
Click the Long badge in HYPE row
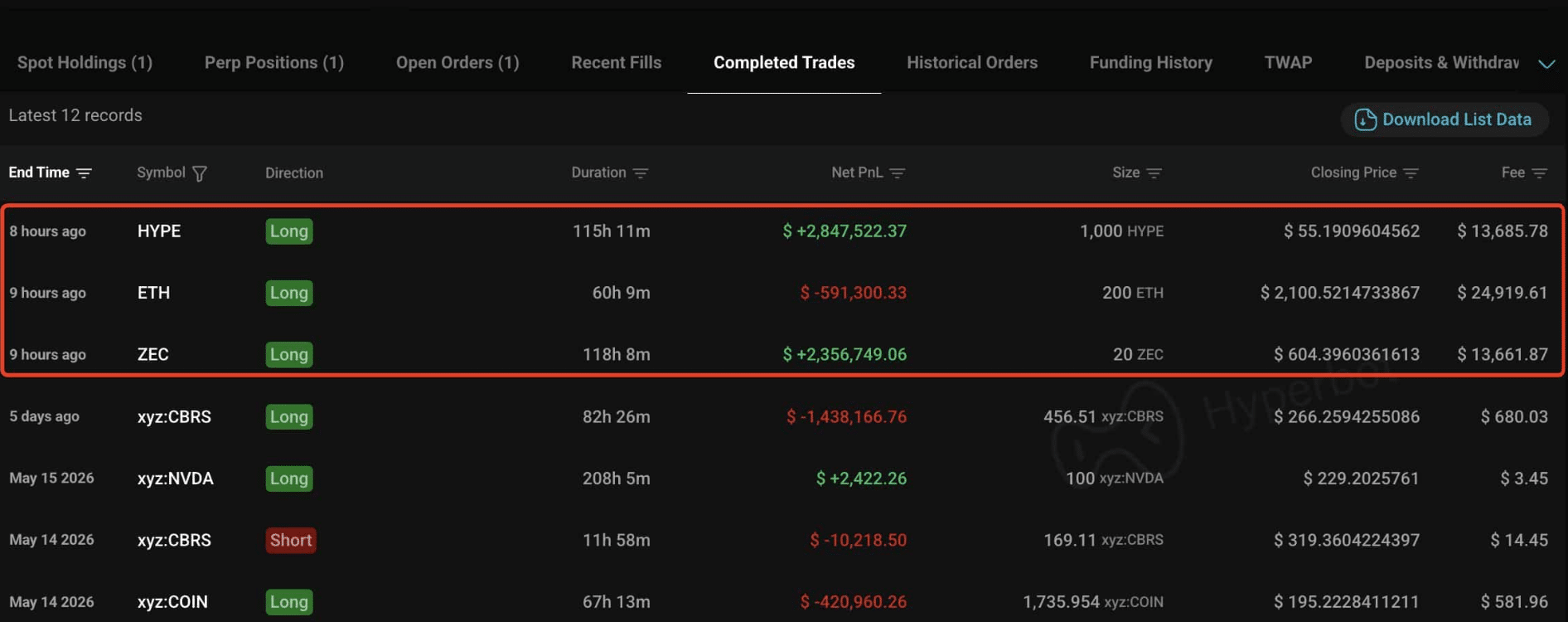point(289,231)
